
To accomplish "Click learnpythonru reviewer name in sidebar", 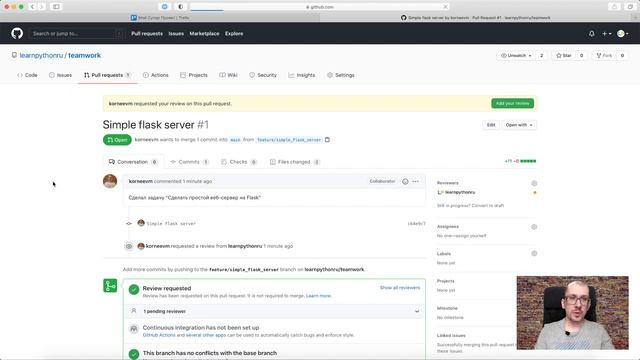I will [460, 192].
